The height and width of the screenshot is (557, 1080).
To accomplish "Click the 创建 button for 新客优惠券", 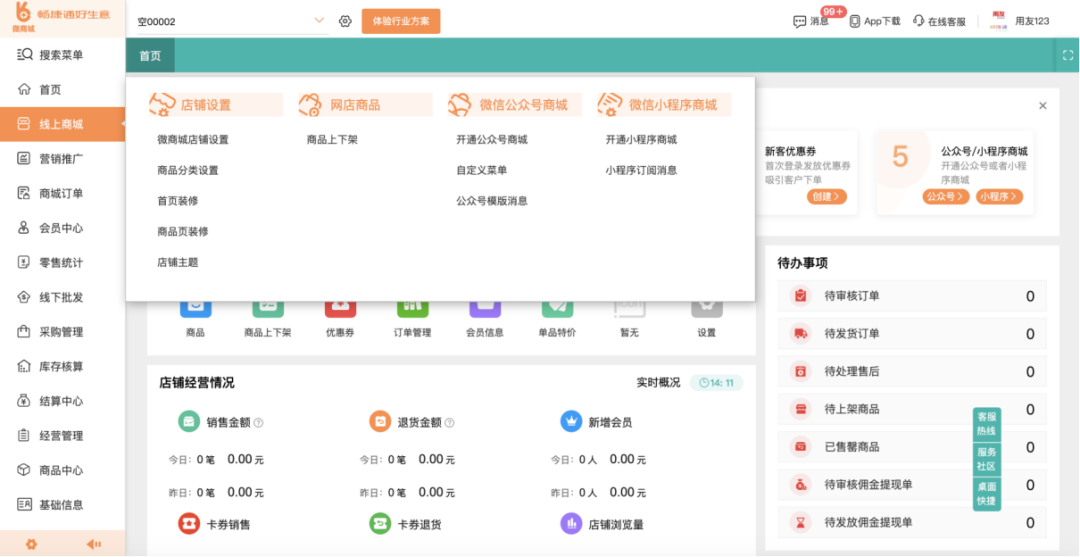I will [827, 196].
